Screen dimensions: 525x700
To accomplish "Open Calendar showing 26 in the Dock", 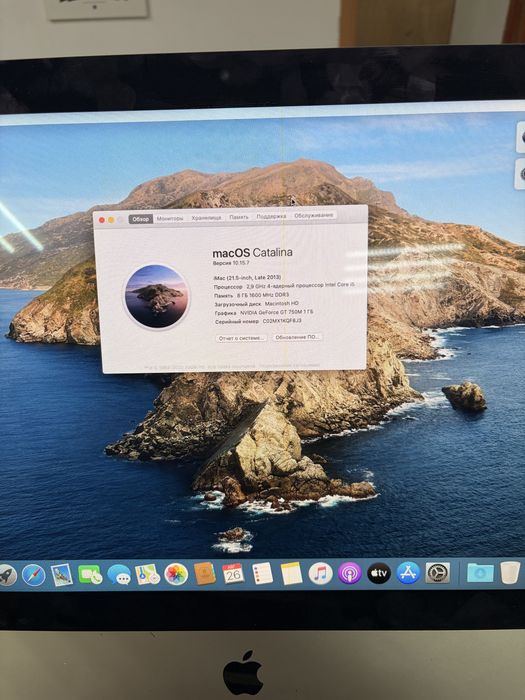I will pyautogui.click(x=233, y=573).
